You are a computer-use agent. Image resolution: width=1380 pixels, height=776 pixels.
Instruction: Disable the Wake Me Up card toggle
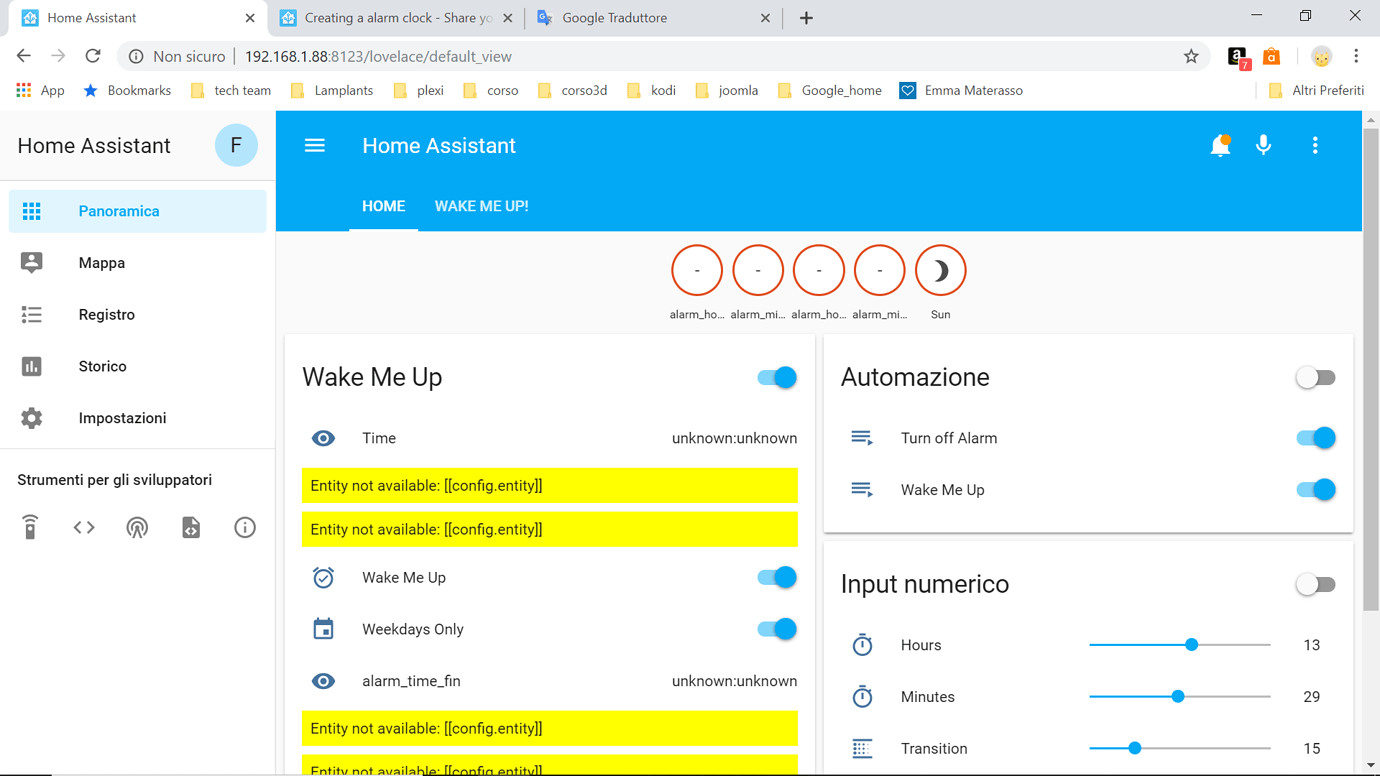click(x=775, y=377)
